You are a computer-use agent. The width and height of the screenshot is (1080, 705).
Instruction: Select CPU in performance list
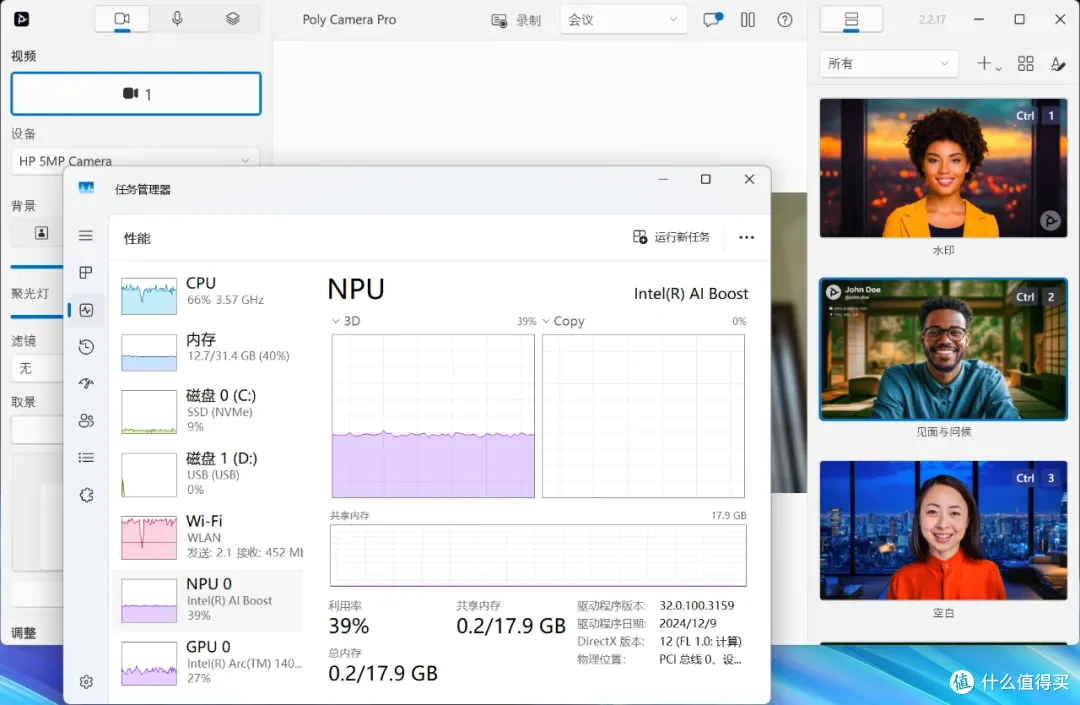(x=209, y=294)
